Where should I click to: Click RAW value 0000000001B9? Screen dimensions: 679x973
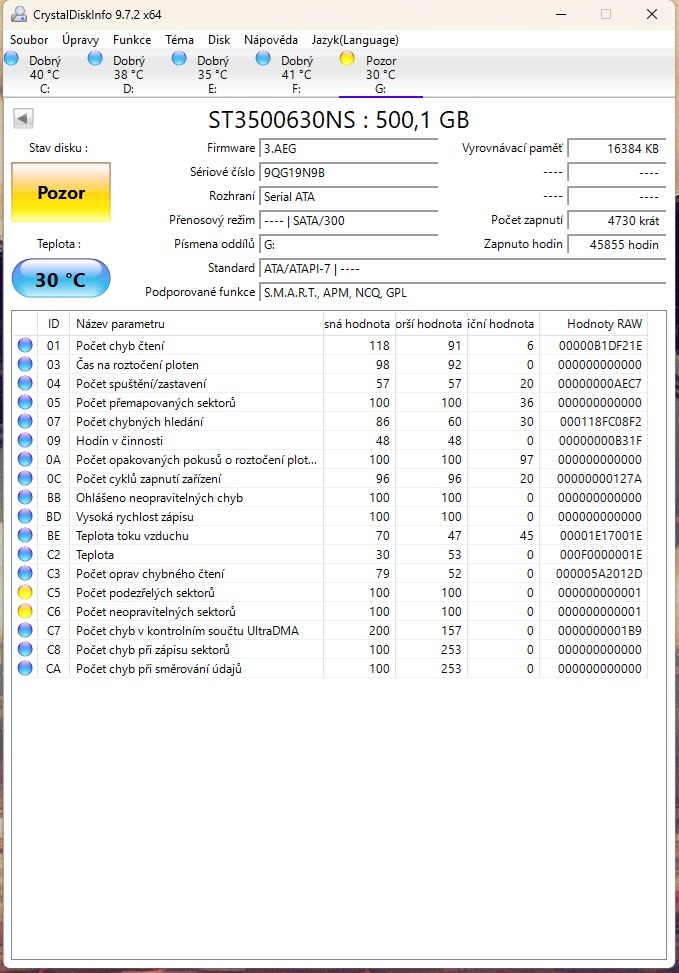point(600,631)
